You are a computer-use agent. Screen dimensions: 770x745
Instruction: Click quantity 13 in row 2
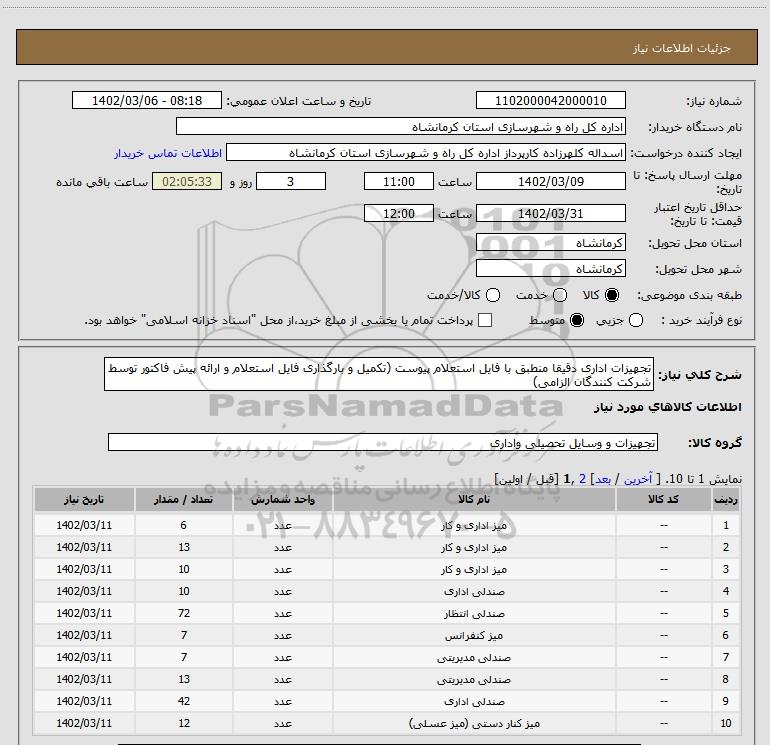[x=184, y=547]
